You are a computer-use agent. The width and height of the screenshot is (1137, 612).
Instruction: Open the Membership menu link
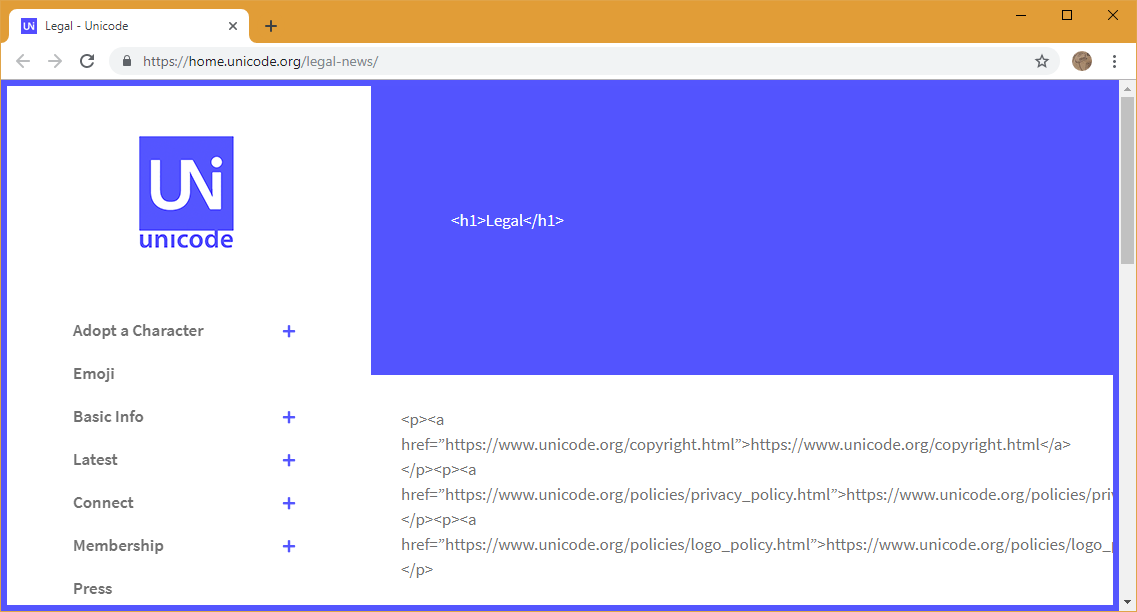click(118, 545)
